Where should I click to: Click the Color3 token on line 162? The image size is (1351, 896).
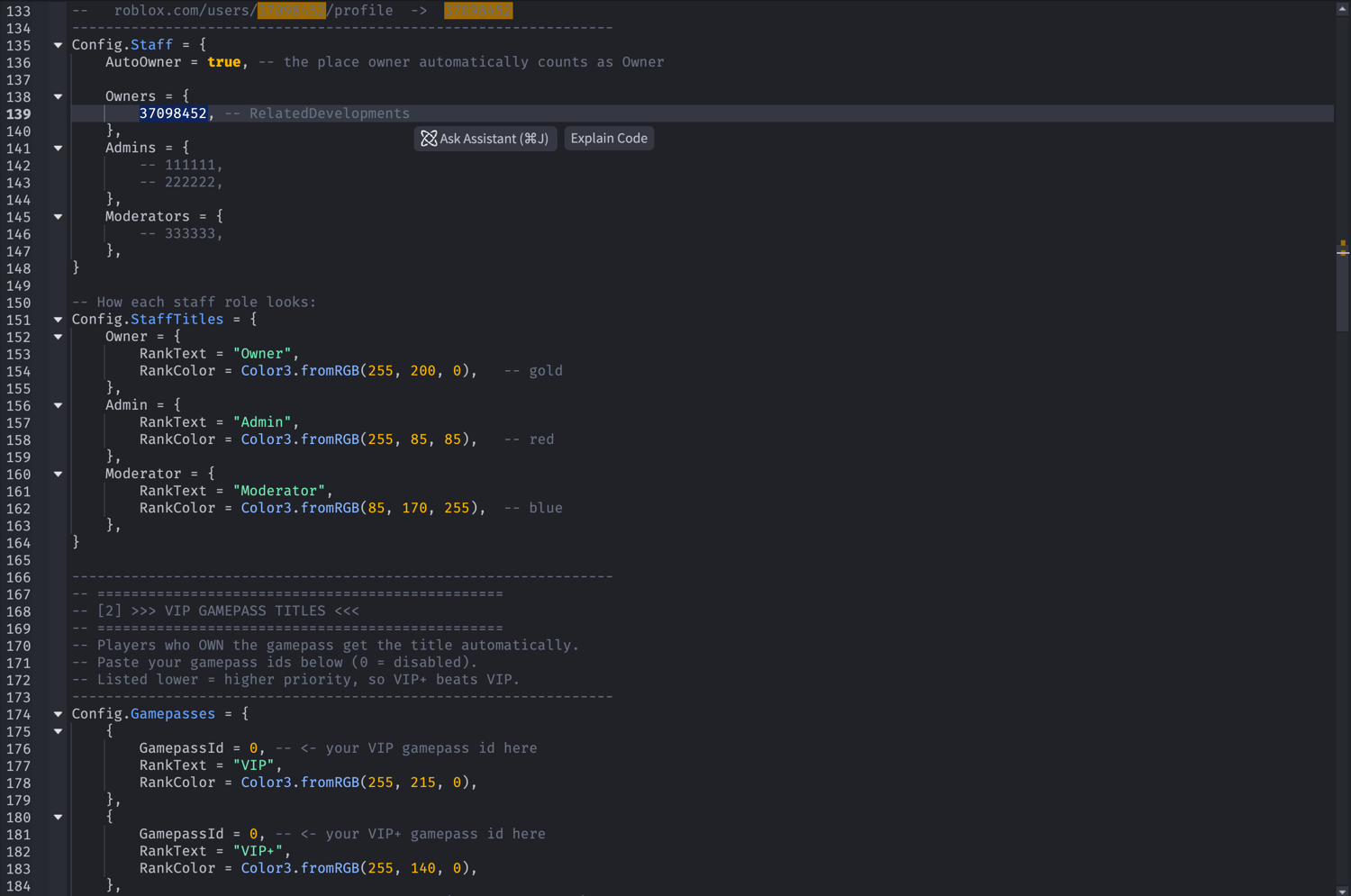(x=267, y=508)
